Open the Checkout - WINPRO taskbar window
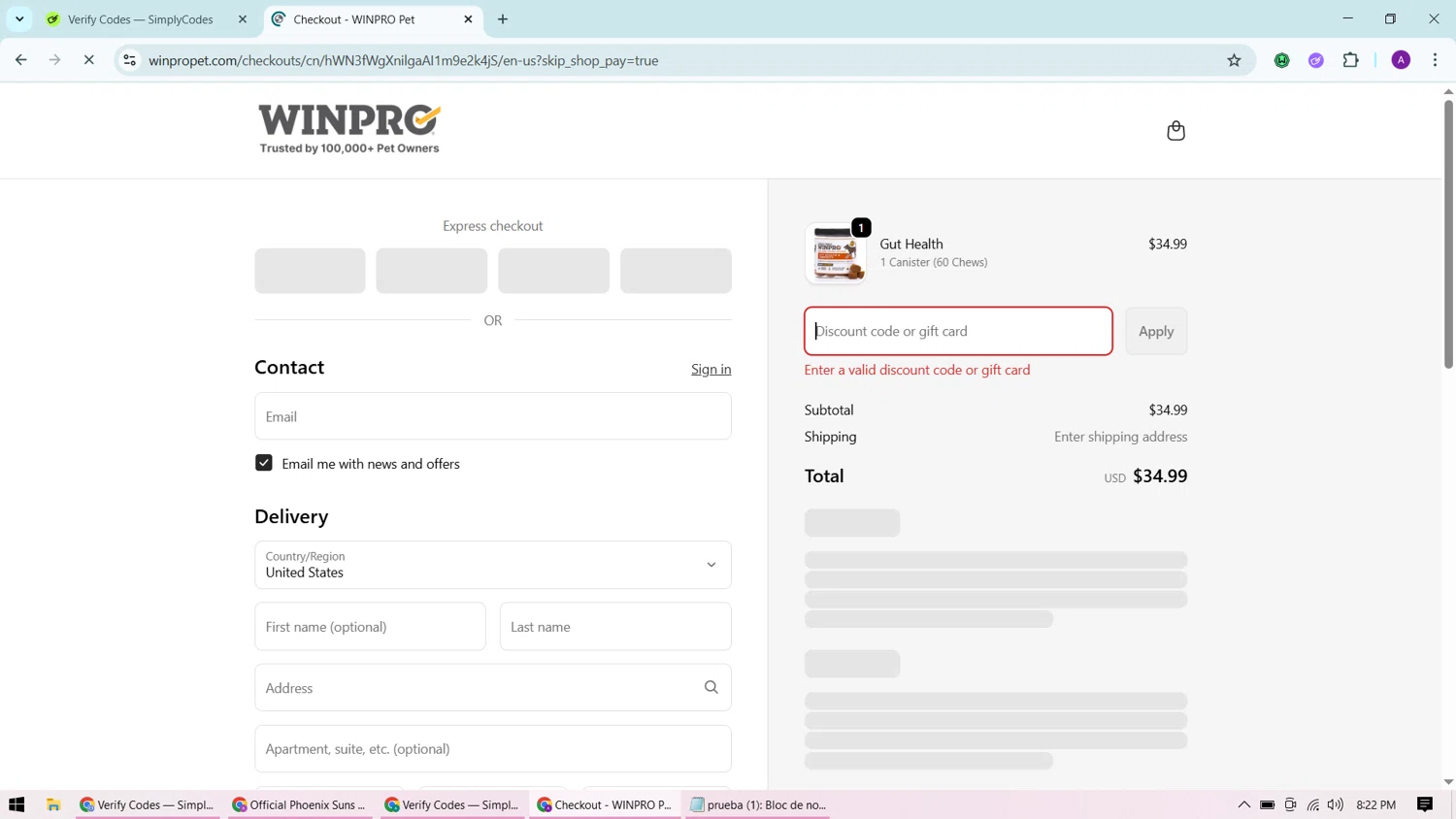 pos(604,804)
